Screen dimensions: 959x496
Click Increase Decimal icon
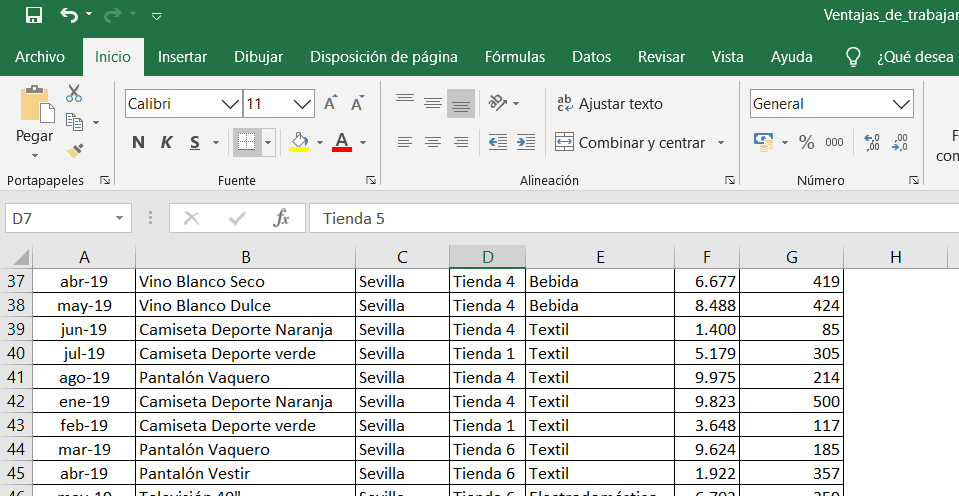(872, 143)
